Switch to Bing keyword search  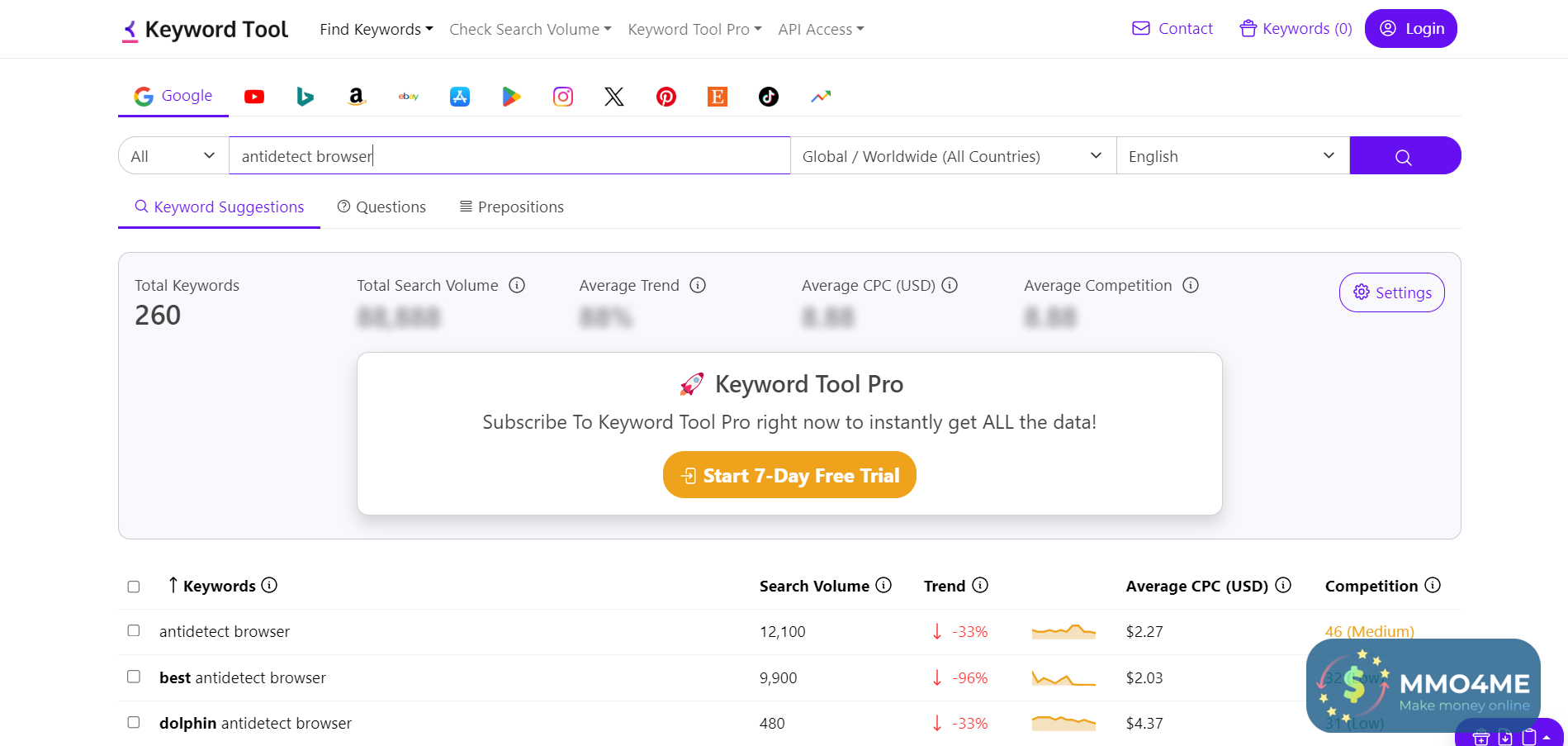click(x=305, y=97)
